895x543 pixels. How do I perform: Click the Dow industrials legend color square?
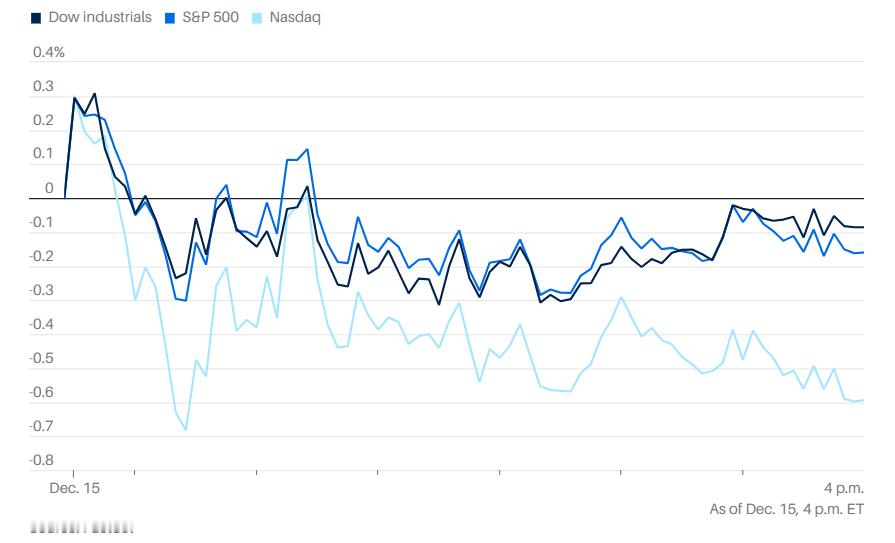pos(36,18)
